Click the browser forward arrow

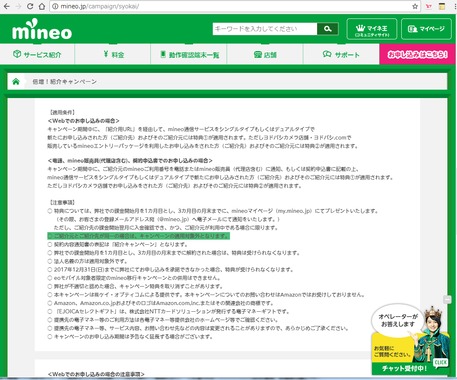[x=18, y=6]
